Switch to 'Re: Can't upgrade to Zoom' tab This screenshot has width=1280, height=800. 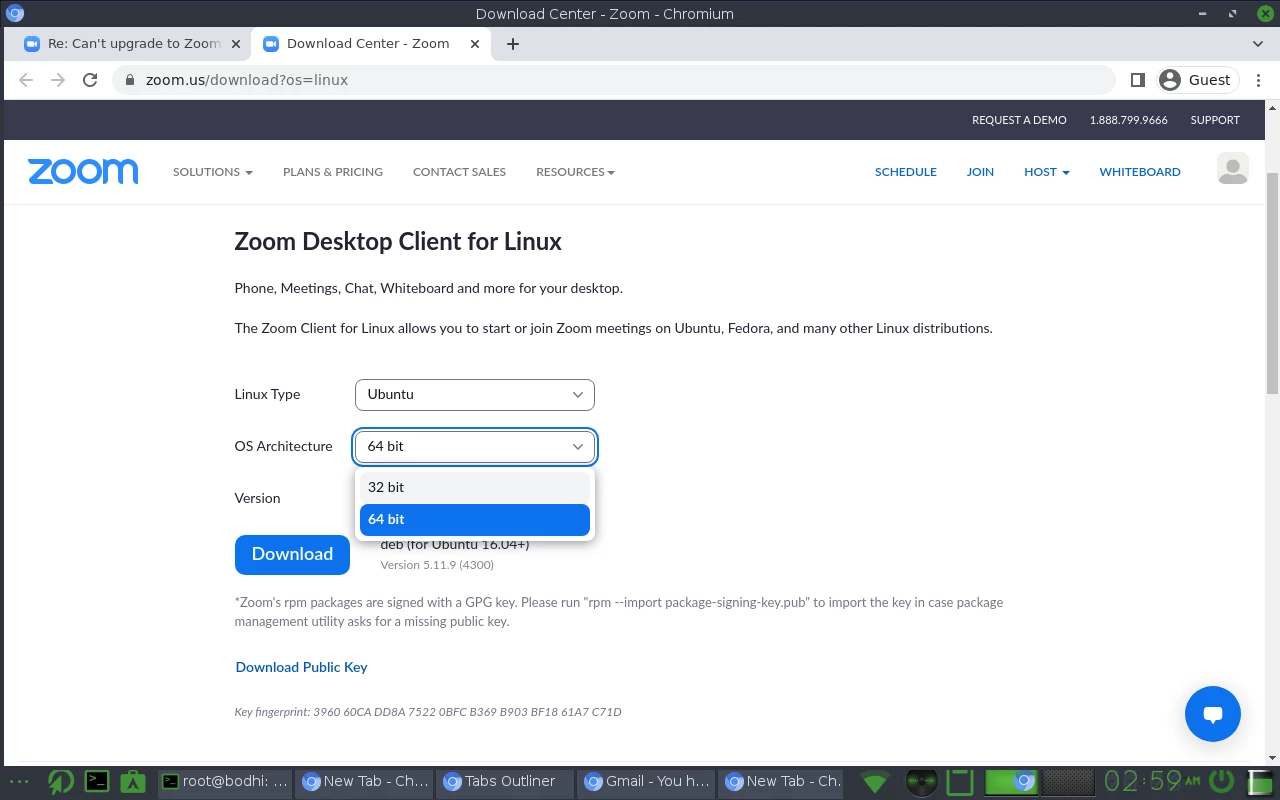[x=132, y=44]
